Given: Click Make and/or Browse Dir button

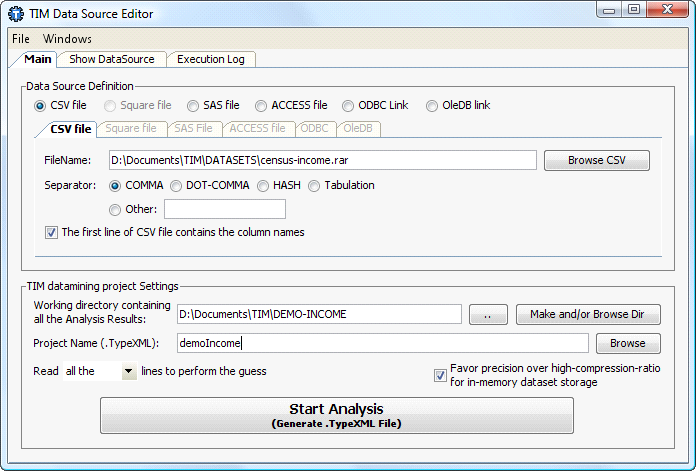Looking at the screenshot, I should (x=588, y=314).
